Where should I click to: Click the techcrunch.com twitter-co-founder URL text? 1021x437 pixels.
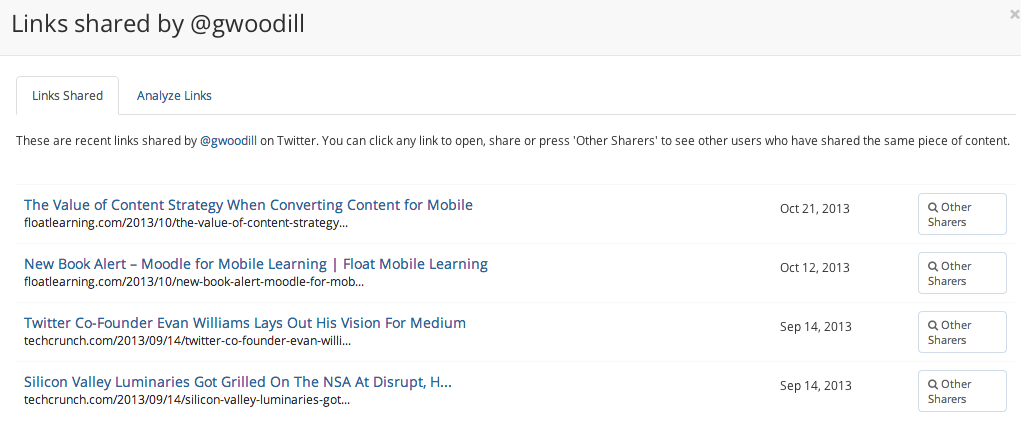point(187,341)
